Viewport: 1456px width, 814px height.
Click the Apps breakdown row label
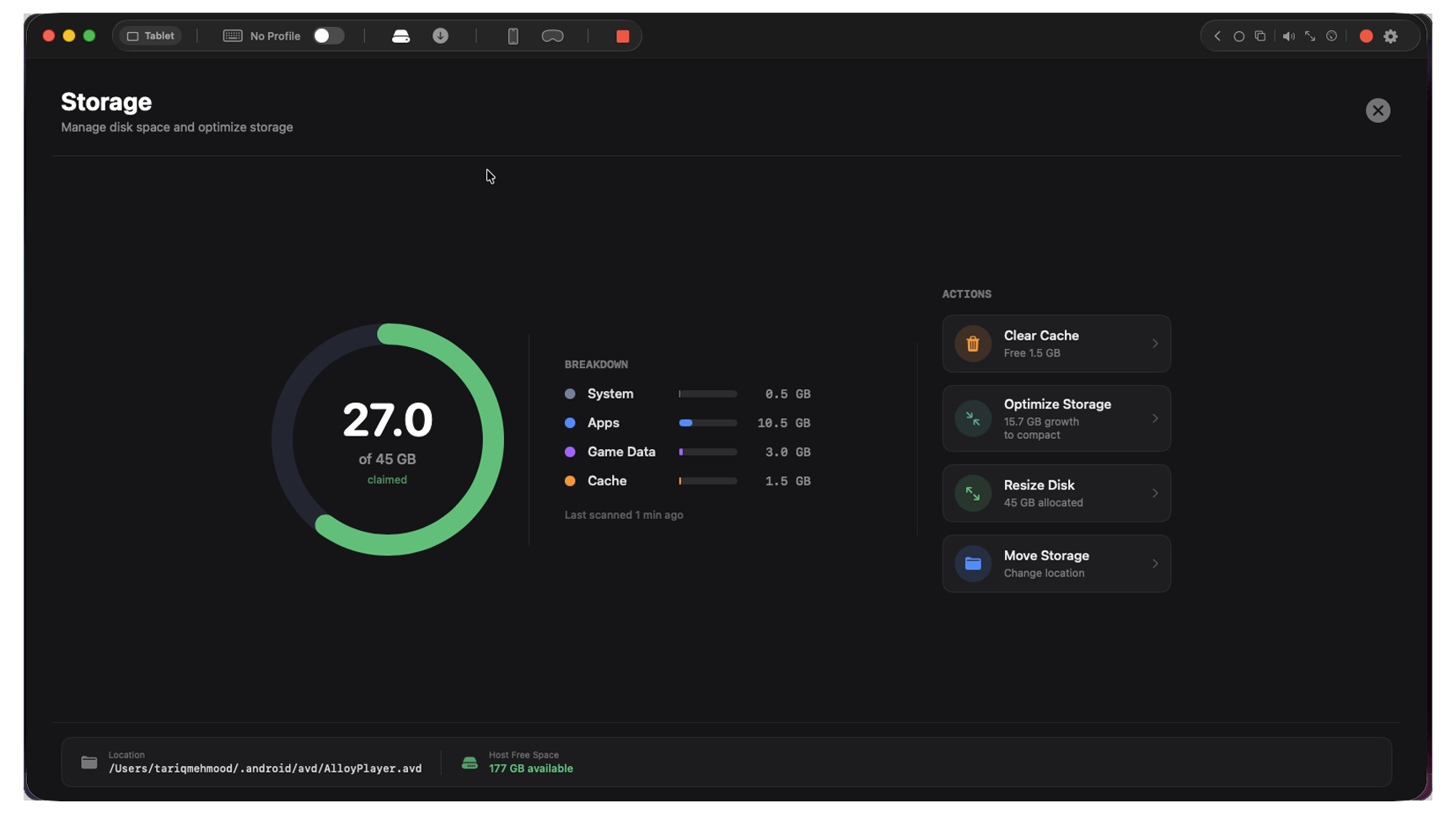(604, 423)
